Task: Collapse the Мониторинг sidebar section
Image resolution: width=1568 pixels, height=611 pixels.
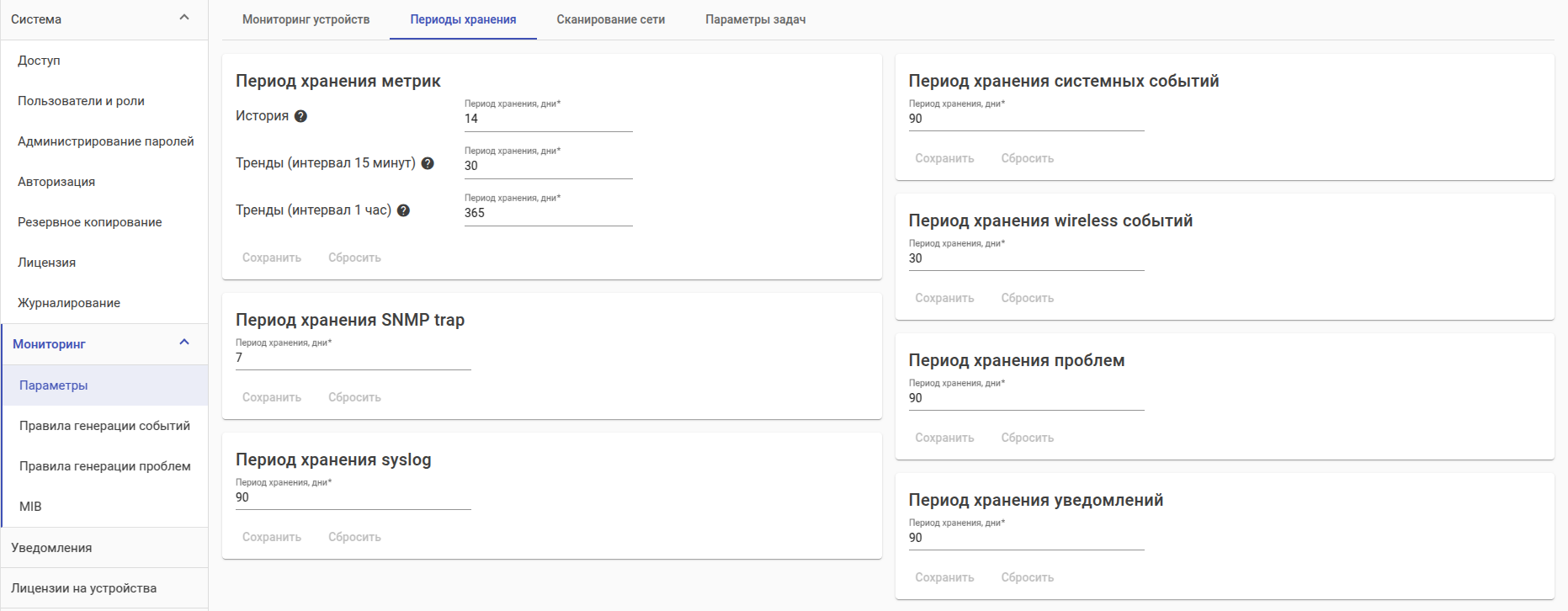Action: [184, 343]
